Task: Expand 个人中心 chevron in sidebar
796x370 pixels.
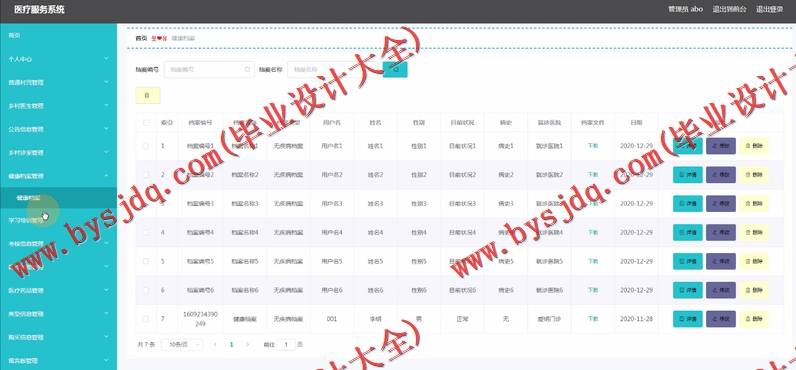Action: [x=106, y=58]
